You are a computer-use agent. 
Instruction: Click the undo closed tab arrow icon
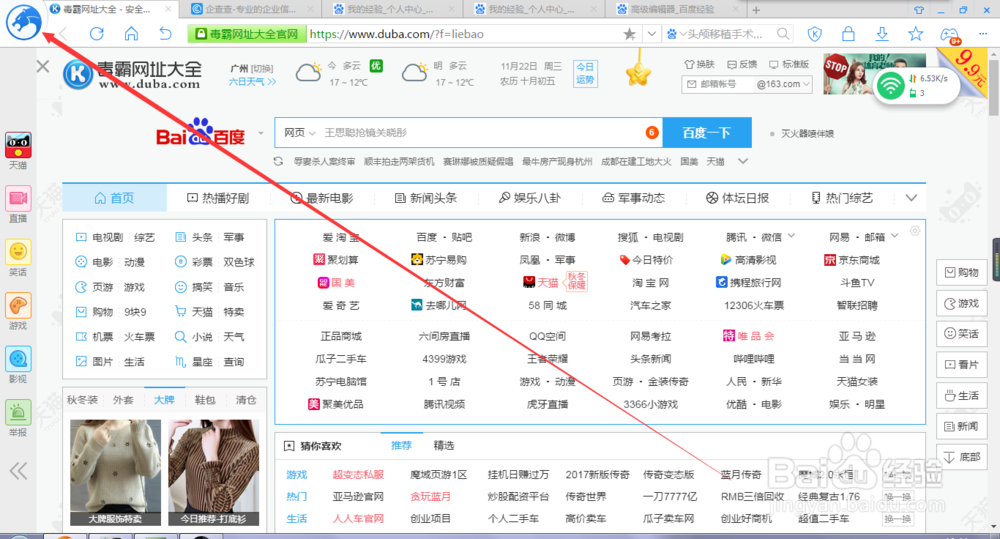pyautogui.click(x=165, y=34)
